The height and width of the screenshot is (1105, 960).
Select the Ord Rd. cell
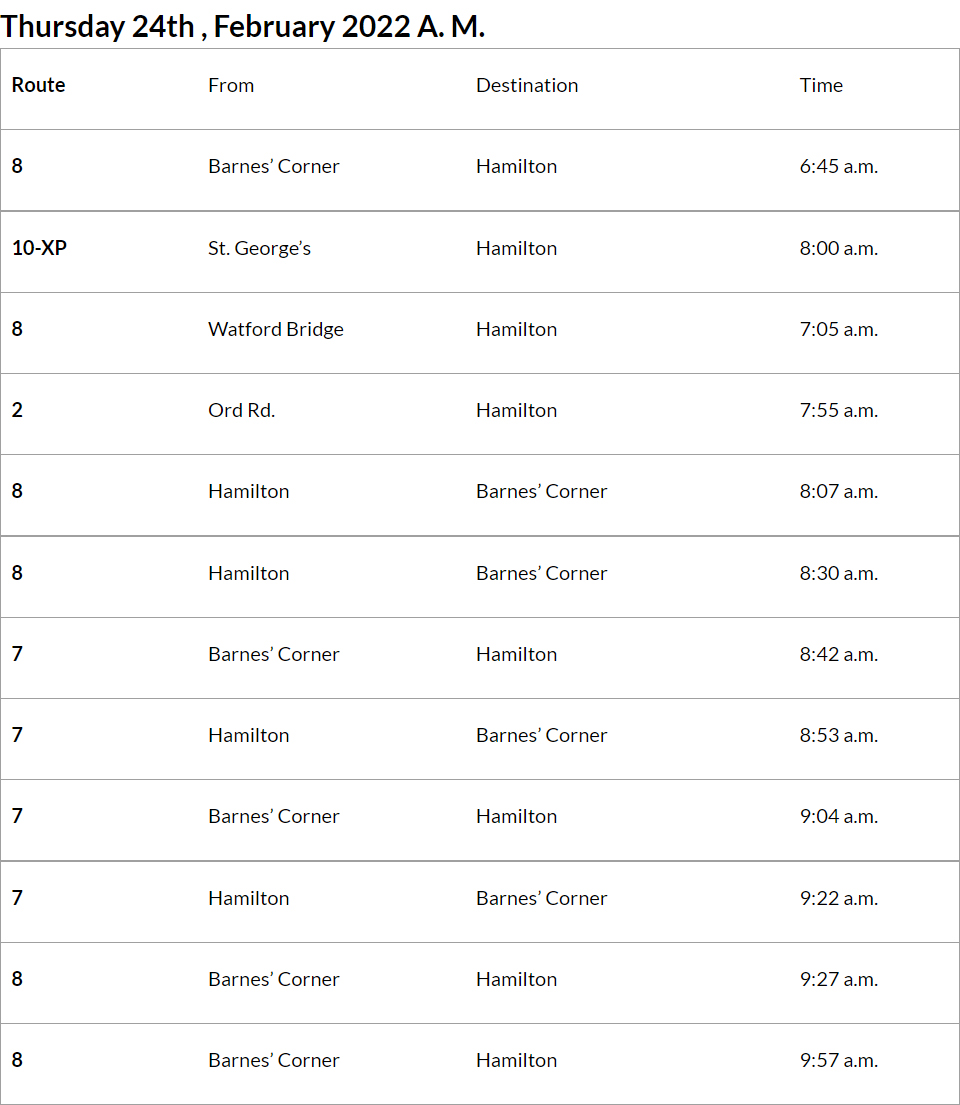coord(241,410)
